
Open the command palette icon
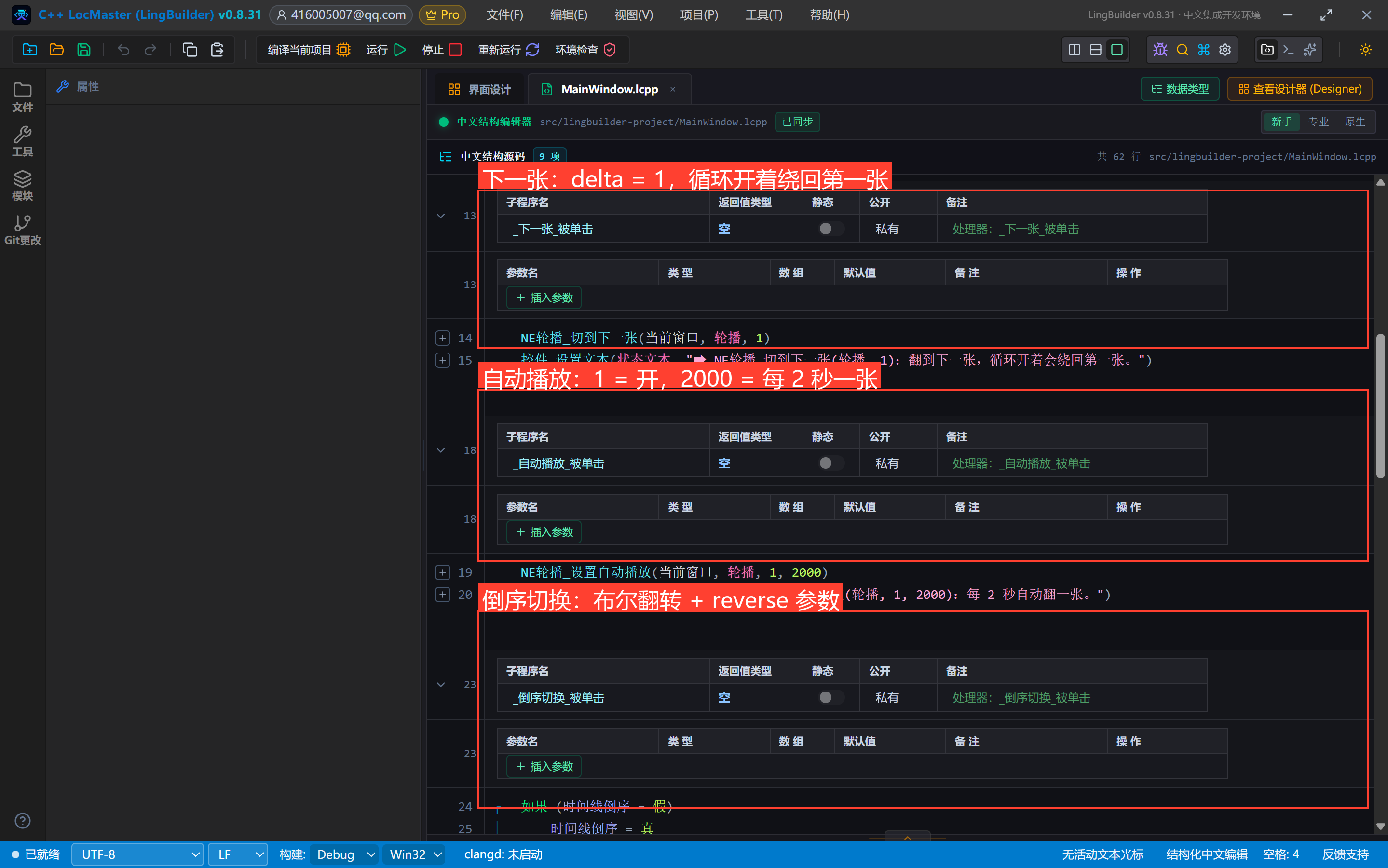pyautogui.click(x=1204, y=50)
